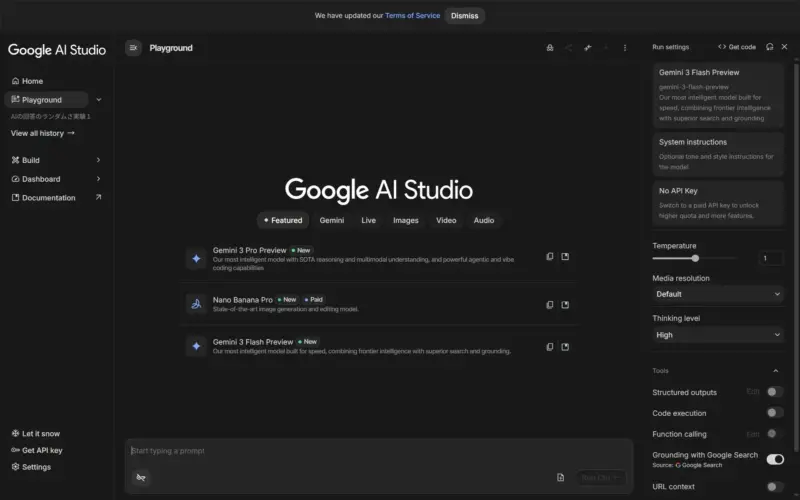Adjust the Temperature slider
Screen dimensions: 800x500
[695, 258]
